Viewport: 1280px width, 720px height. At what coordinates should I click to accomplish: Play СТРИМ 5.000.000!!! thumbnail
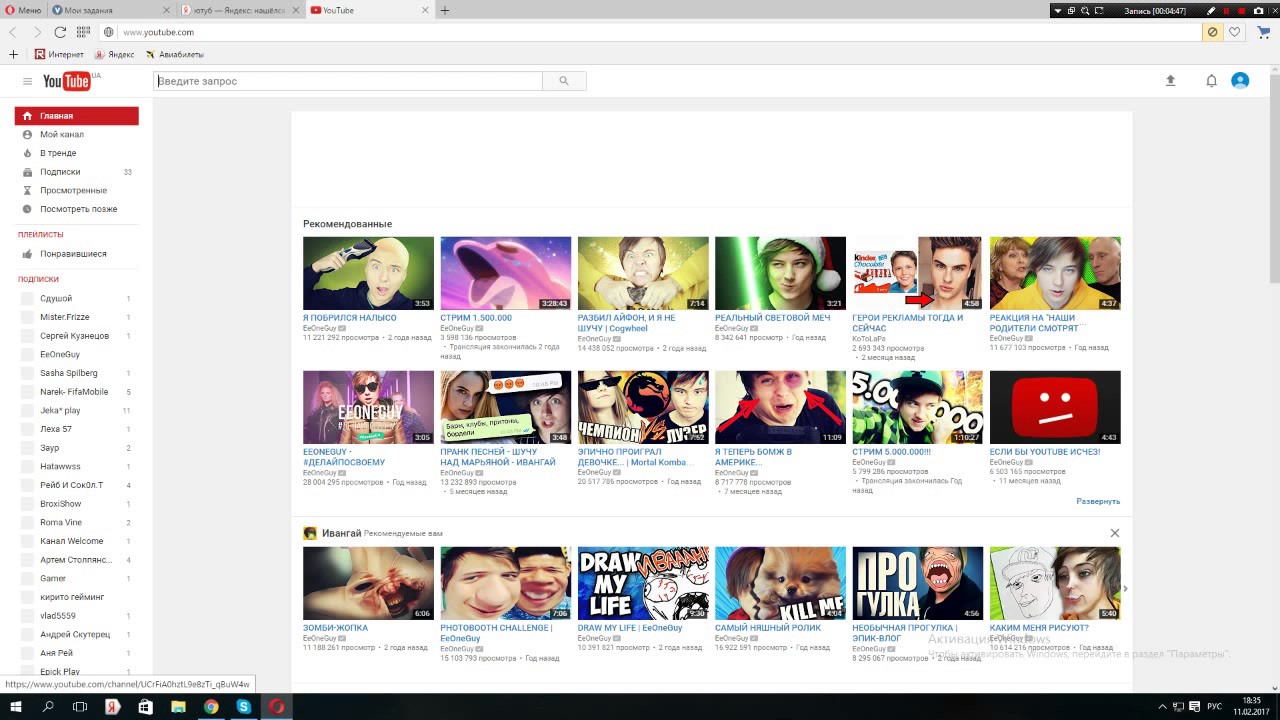tap(918, 407)
